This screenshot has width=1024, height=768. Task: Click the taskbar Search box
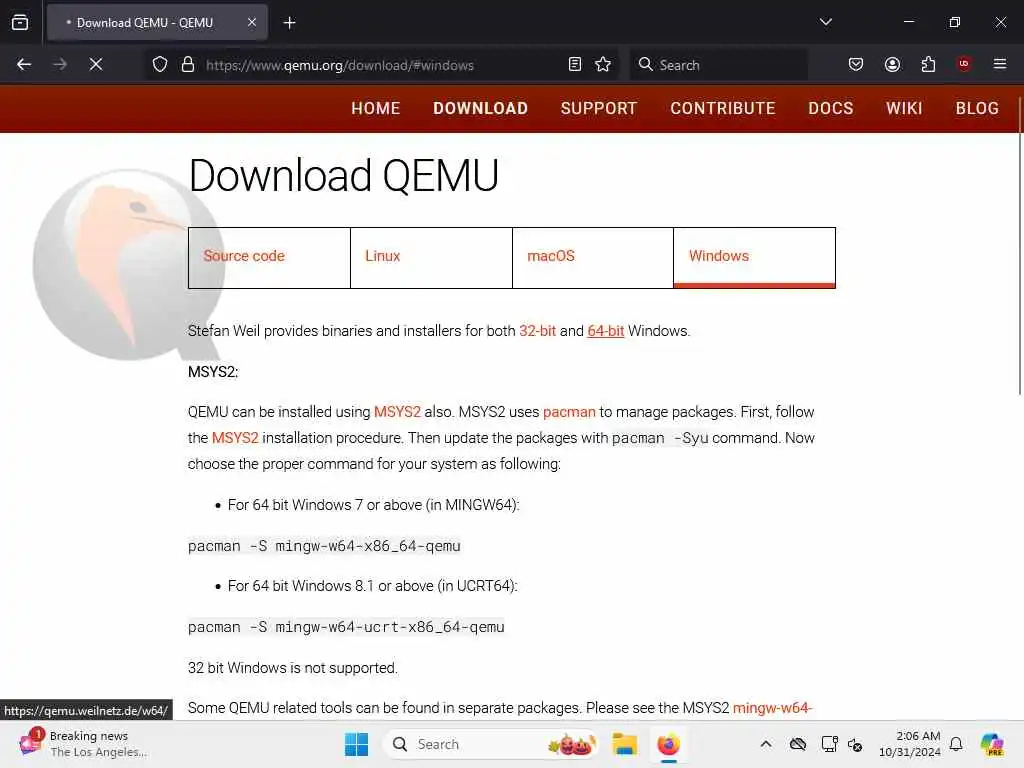click(x=491, y=744)
